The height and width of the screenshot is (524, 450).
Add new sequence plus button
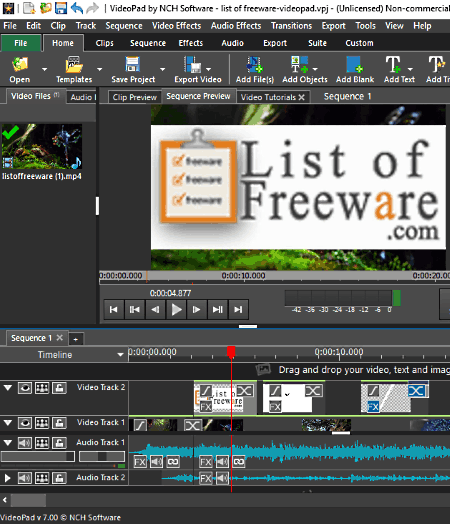coord(76,339)
